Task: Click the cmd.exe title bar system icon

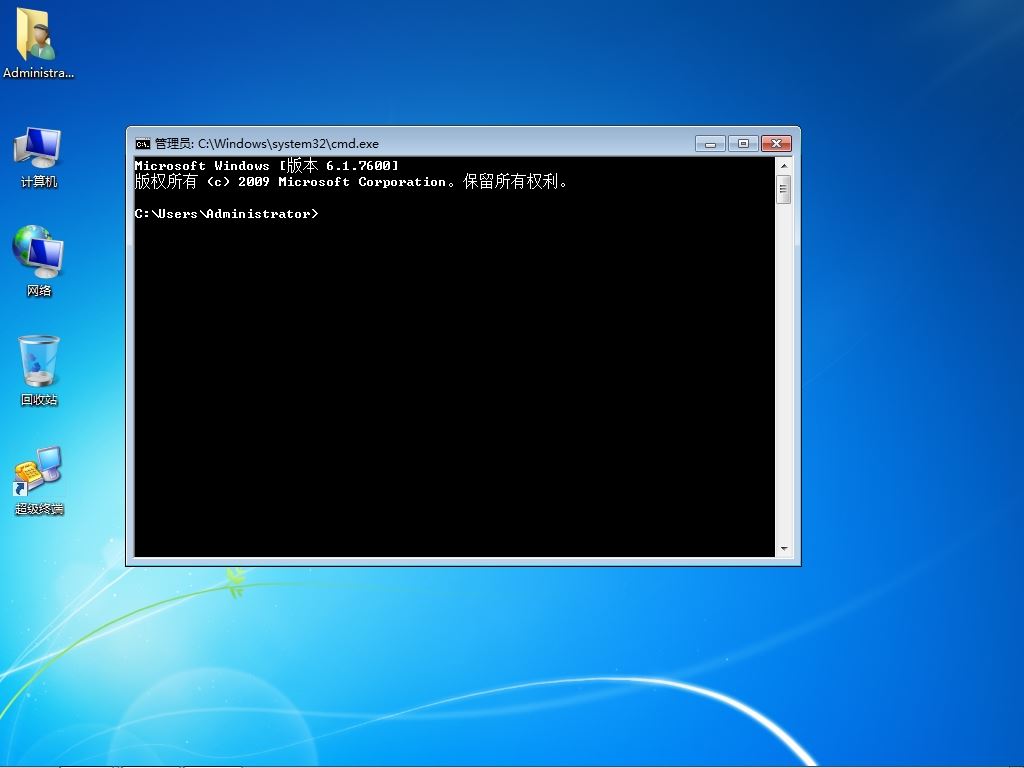Action: (142, 144)
